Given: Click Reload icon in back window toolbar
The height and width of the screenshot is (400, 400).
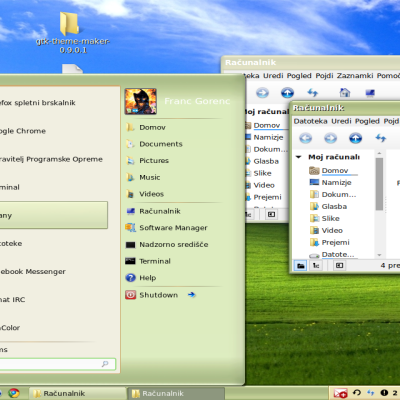Looking at the screenshot, I should coord(312,93).
